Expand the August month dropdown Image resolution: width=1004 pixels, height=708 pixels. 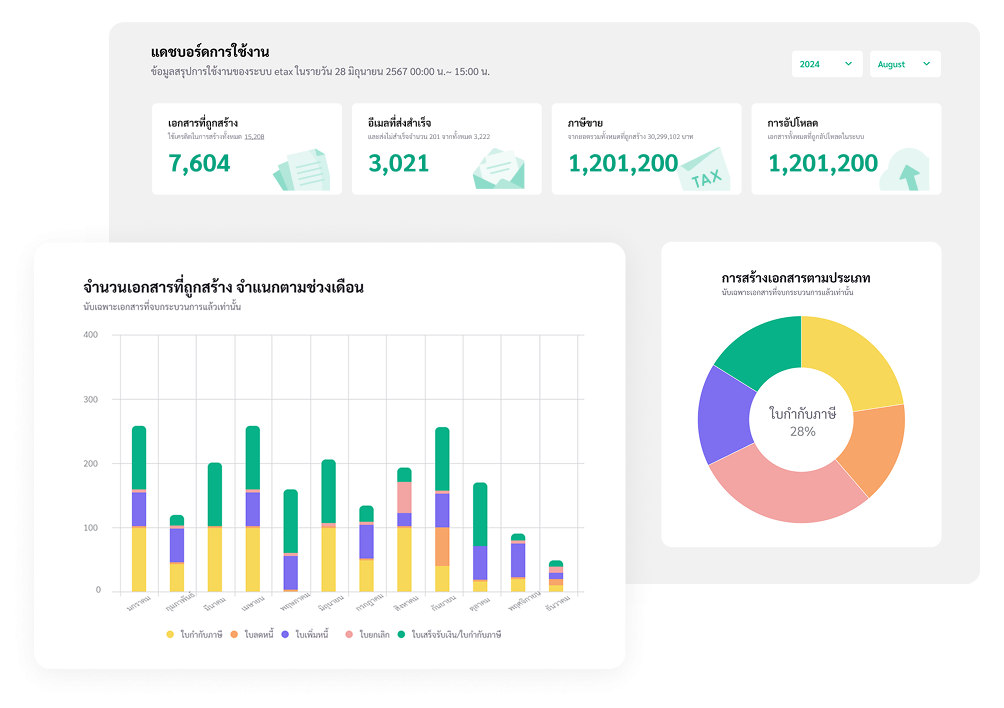click(x=904, y=64)
